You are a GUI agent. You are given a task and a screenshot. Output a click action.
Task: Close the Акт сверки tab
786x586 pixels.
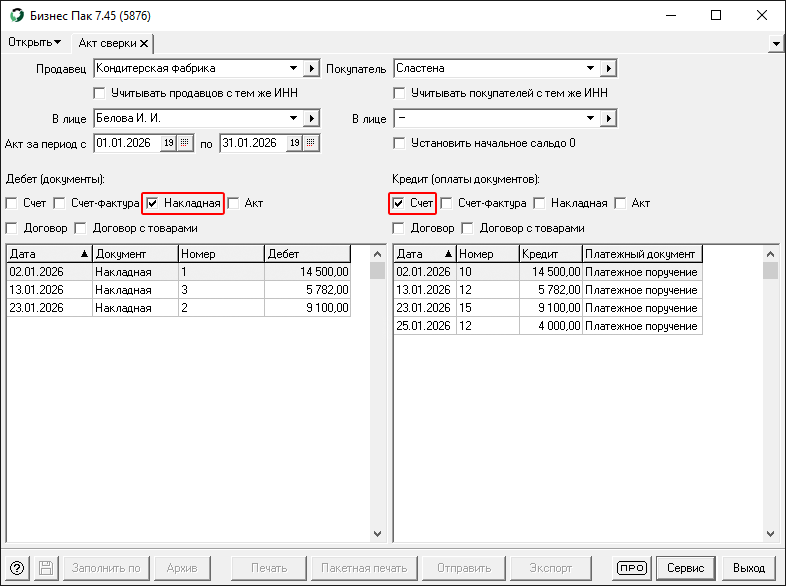pyautogui.click(x=144, y=43)
